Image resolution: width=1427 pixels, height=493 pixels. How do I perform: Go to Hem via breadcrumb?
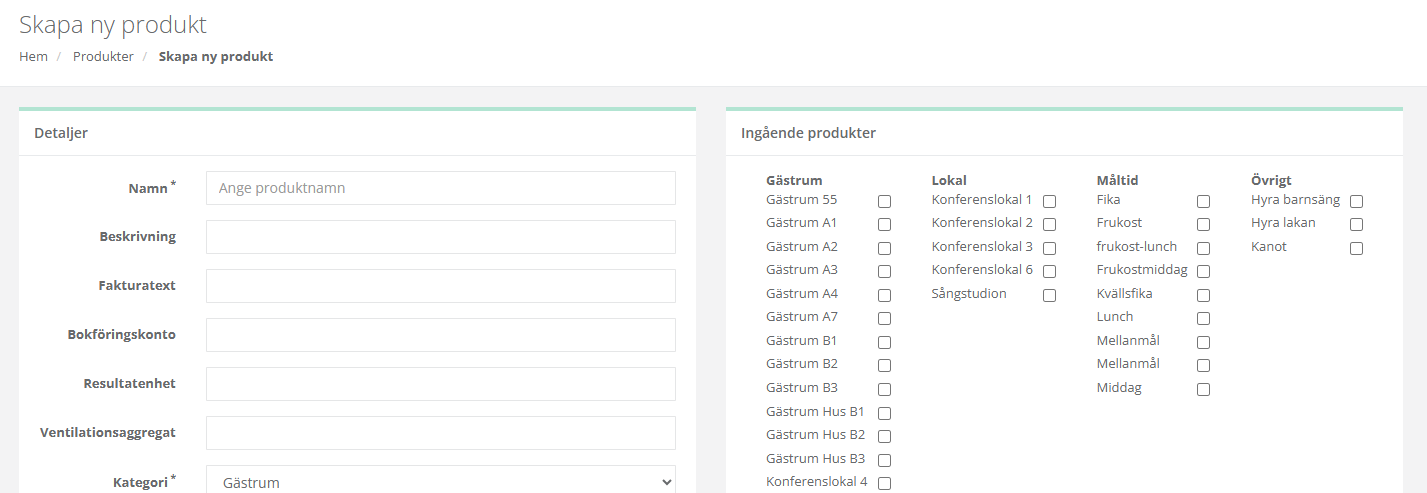pyautogui.click(x=33, y=57)
